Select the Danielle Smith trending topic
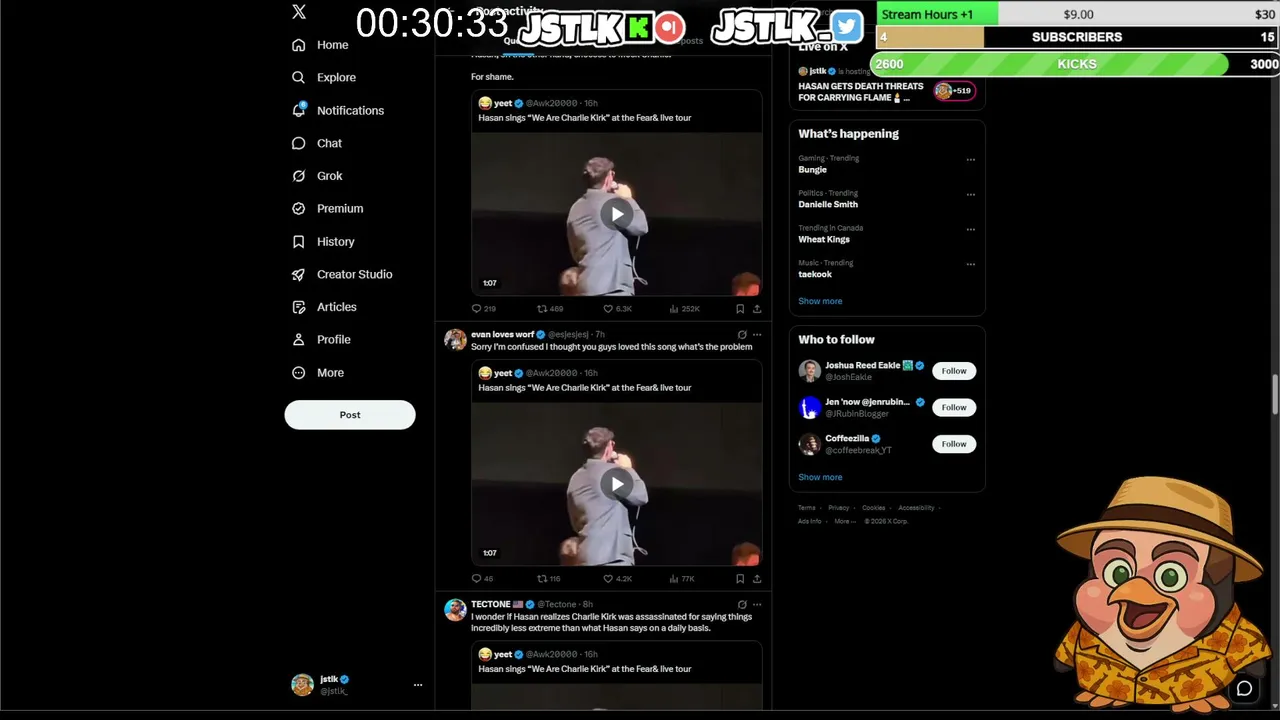 coord(828,205)
